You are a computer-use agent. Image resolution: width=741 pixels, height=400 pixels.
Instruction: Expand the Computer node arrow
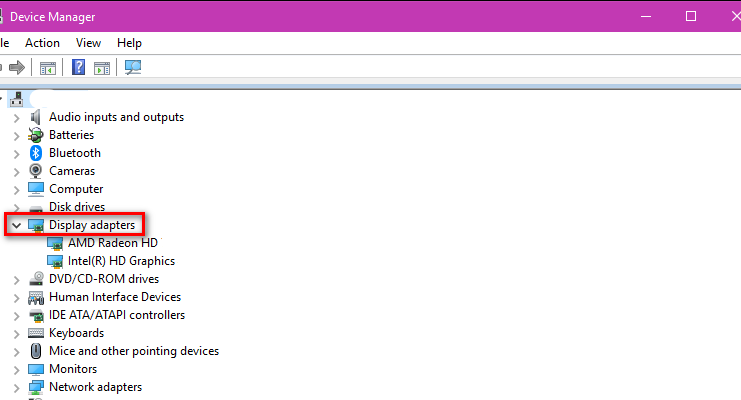(x=17, y=190)
